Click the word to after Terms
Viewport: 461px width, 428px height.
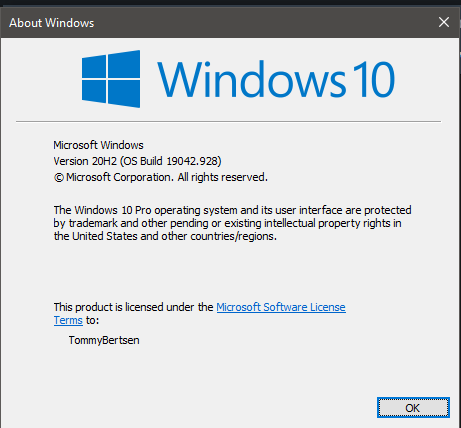[92, 320]
